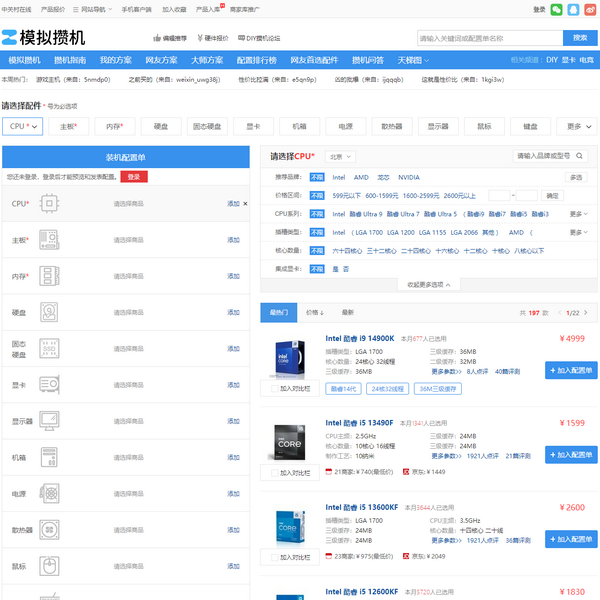600x600 pixels.
Task: Tick the compare checkbox for Intel i5 13600KF
Action: point(274,556)
